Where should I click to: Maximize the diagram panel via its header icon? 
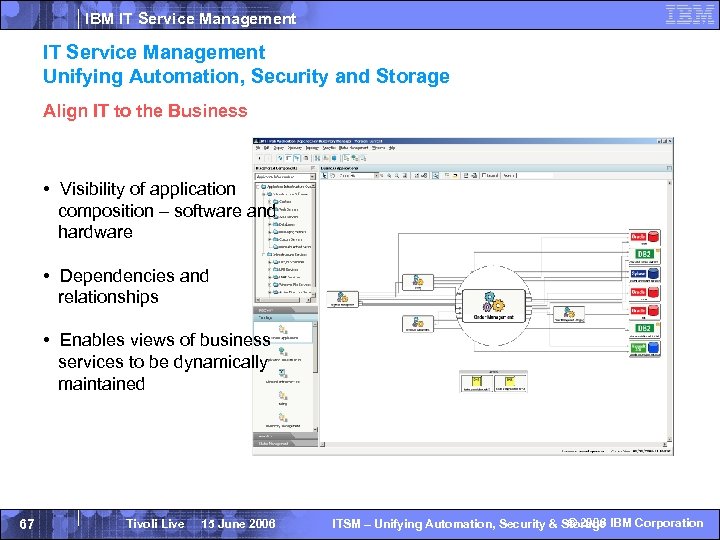pos(669,169)
